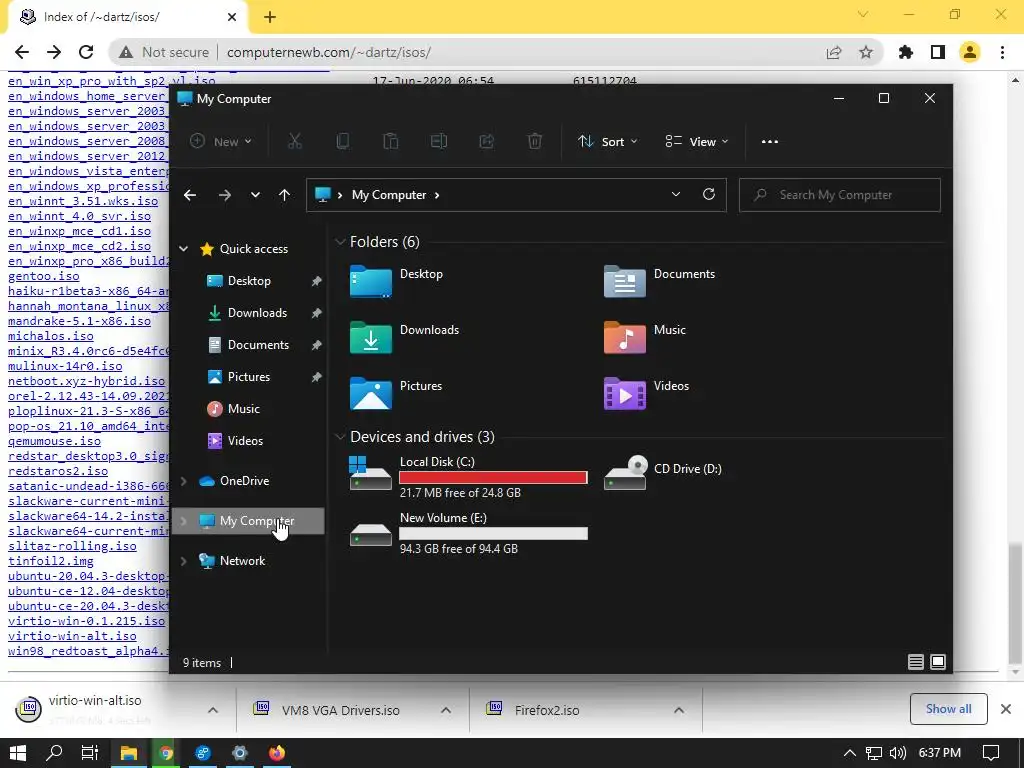Collapse Devices and drives (3) group

340,436
